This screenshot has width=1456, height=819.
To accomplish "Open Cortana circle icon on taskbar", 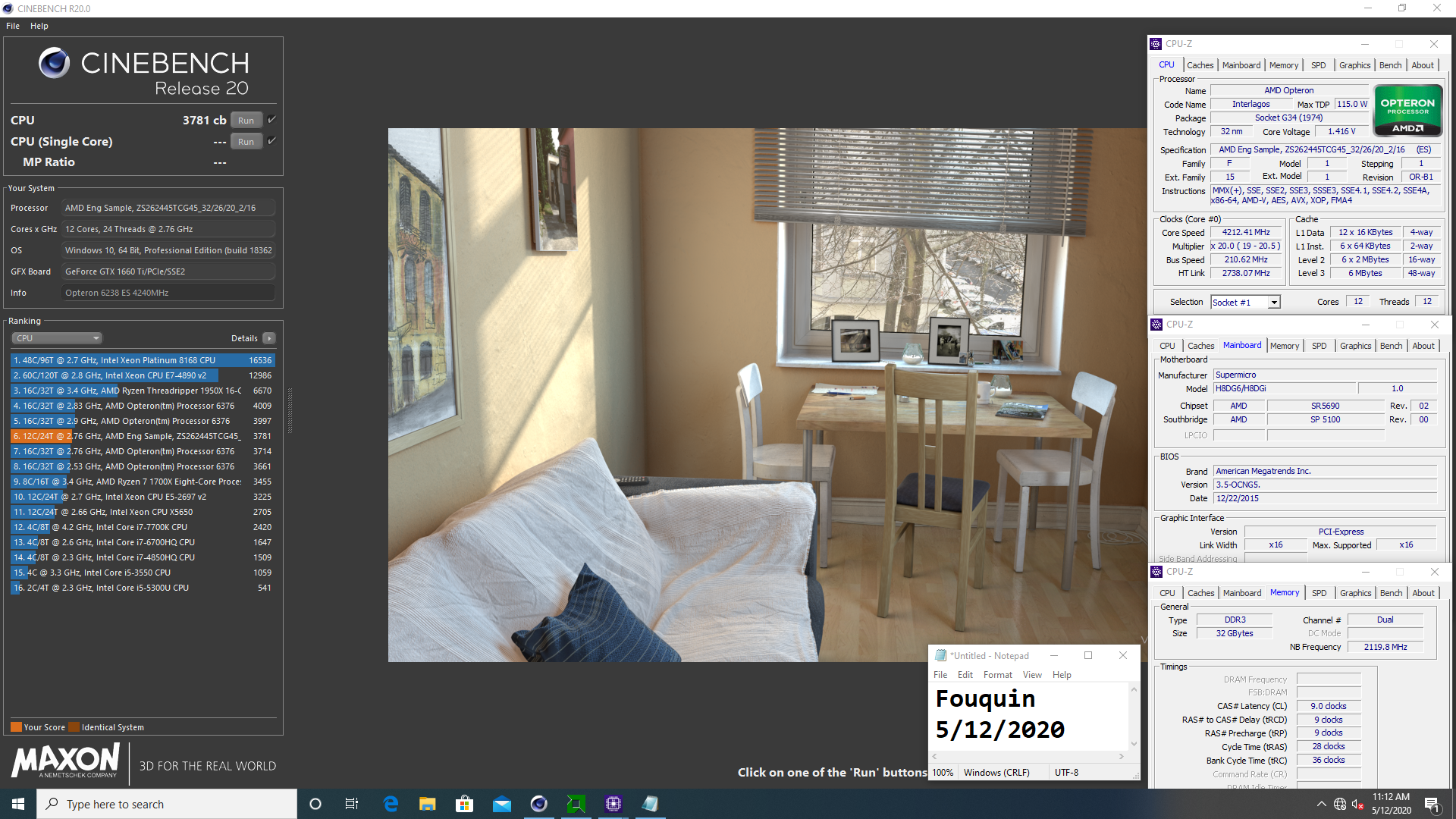I will point(315,804).
